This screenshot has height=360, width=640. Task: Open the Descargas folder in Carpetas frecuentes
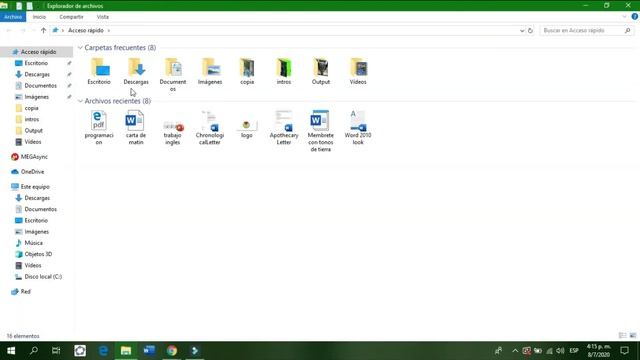[x=136, y=71]
